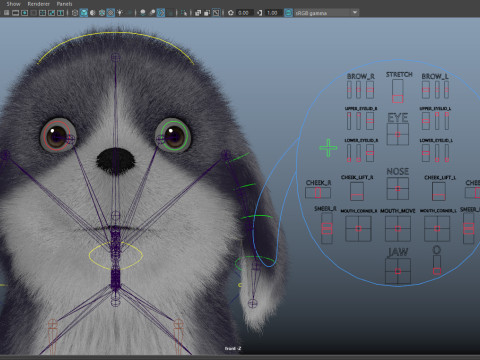Click the gamma value field 1.00
480x360 pixels.
coord(273,13)
